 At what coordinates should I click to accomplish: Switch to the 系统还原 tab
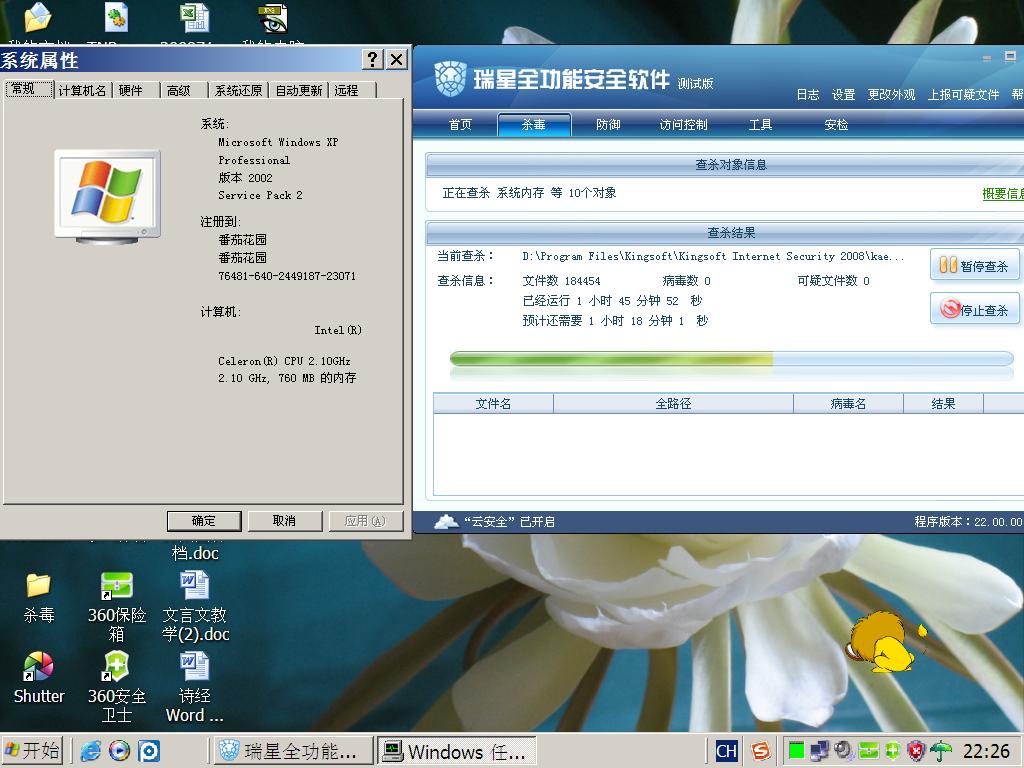coord(238,90)
